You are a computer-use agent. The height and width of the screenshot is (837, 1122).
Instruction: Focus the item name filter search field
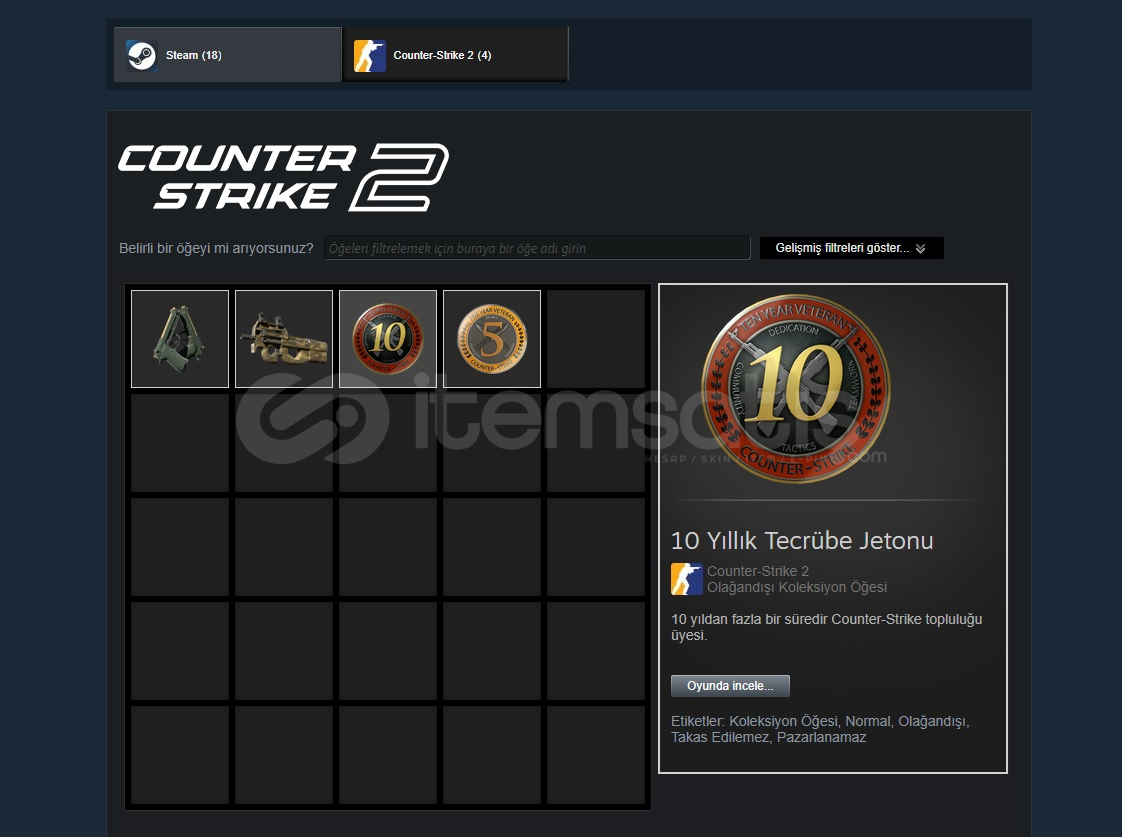point(537,248)
